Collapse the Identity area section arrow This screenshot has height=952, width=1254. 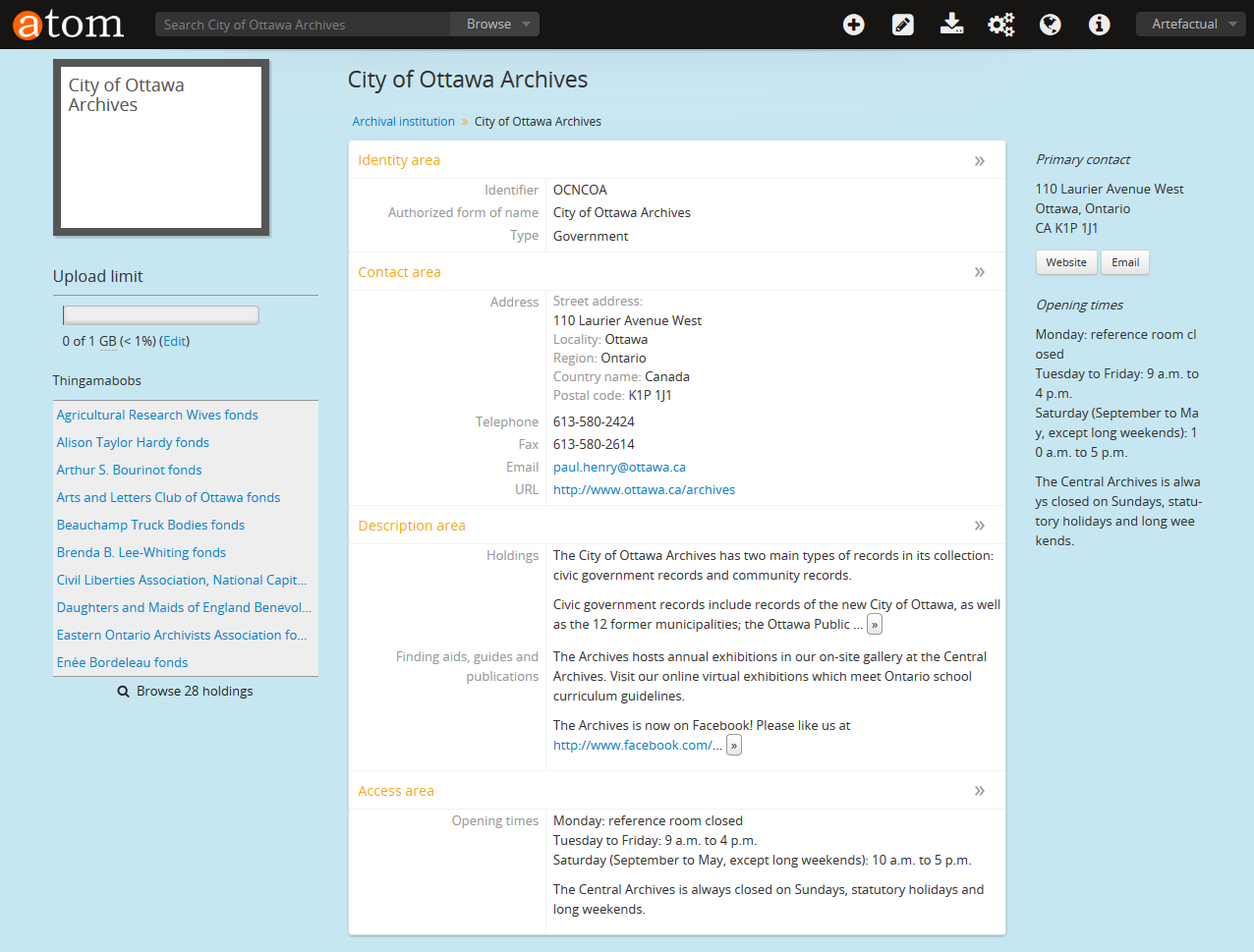[979, 161]
